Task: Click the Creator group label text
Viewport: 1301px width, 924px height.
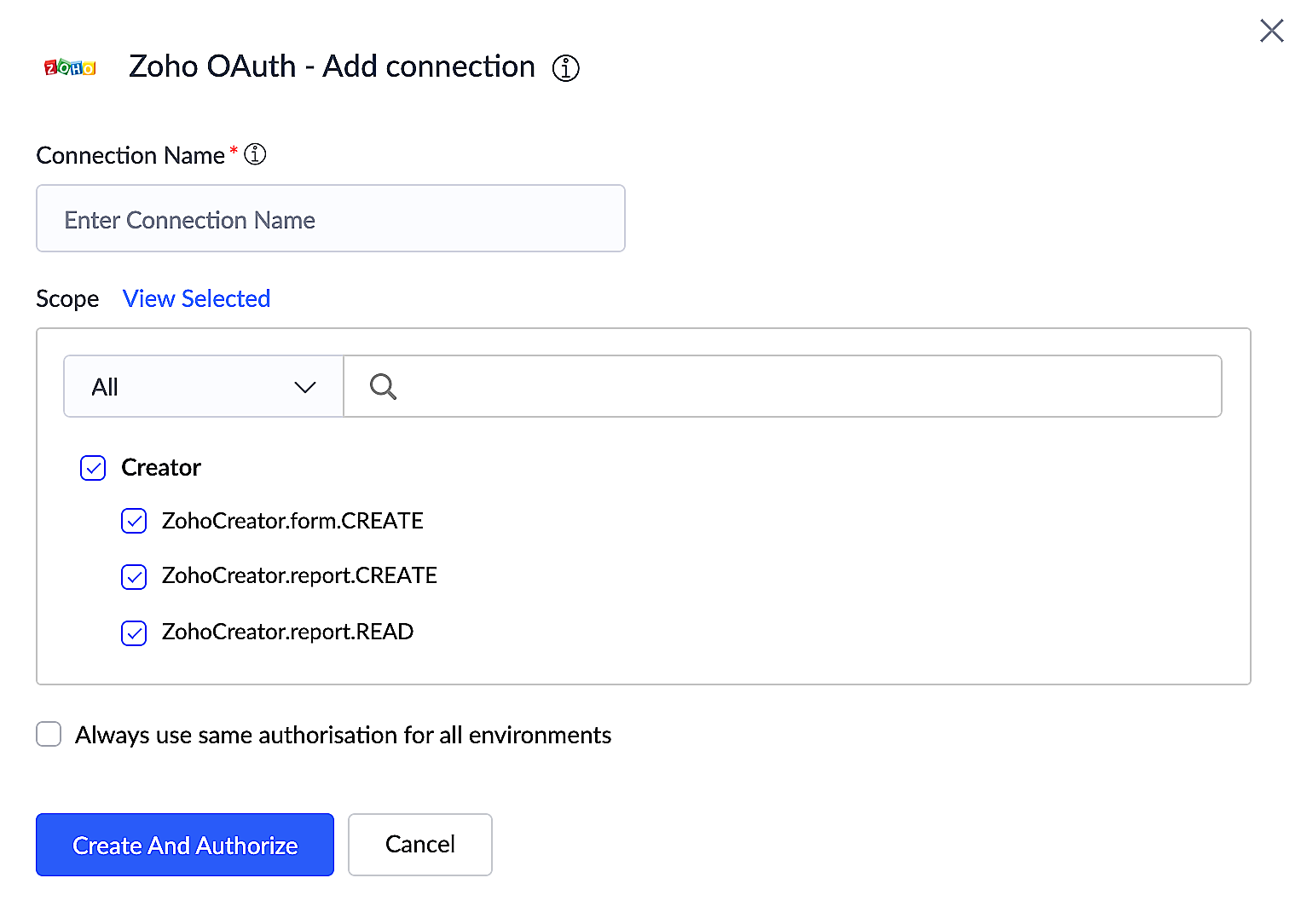Action: click(x=161, y=468)
